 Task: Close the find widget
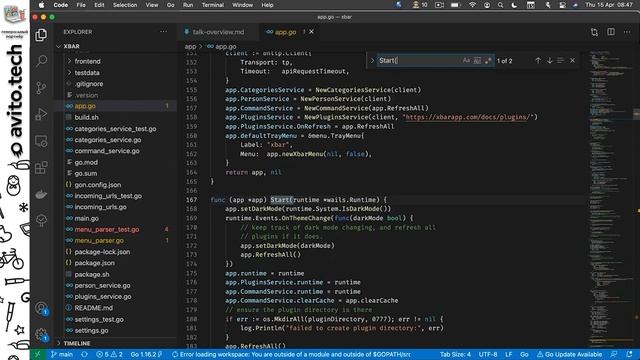click(572, 60)
